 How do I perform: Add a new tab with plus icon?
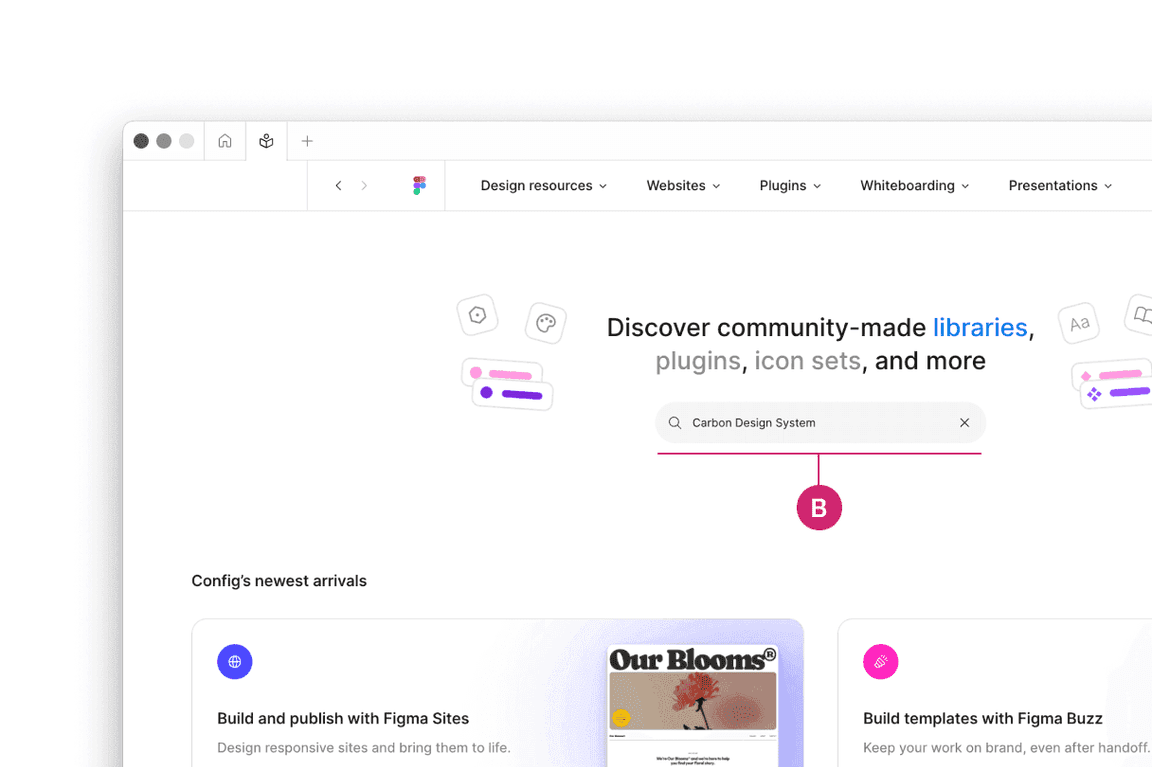click(x=307, y=141)
